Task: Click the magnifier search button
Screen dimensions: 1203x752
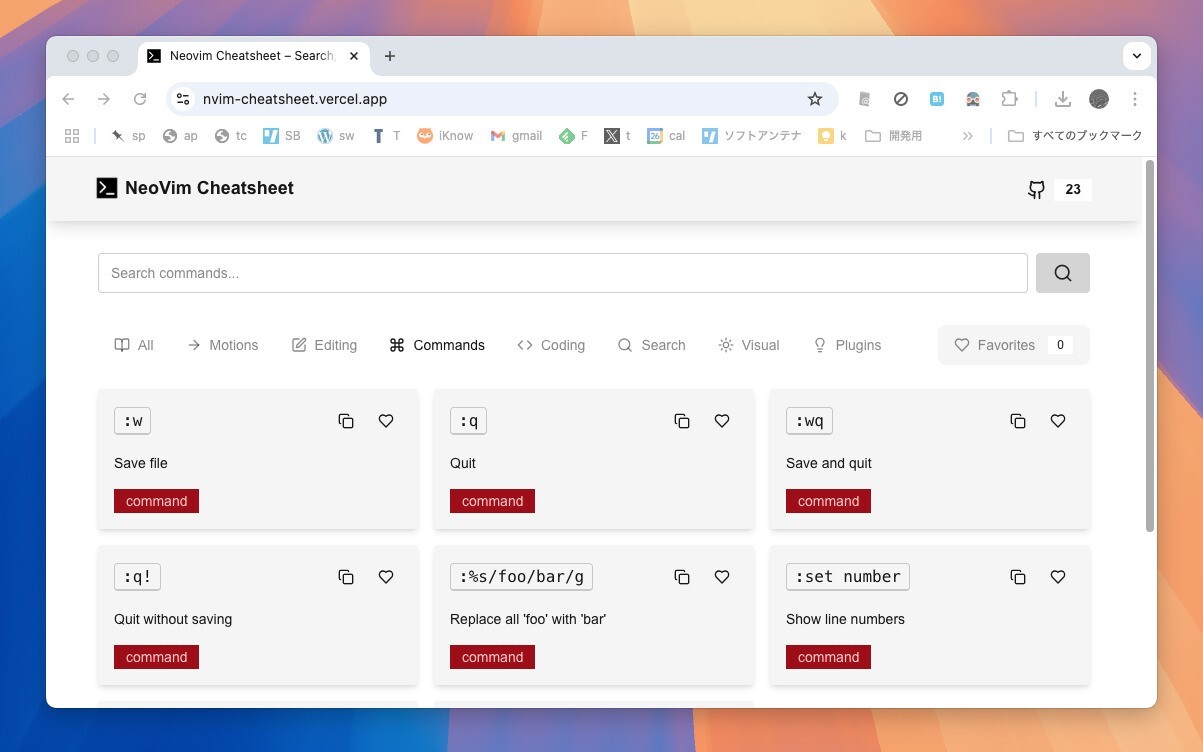Action: (1062, 273)
